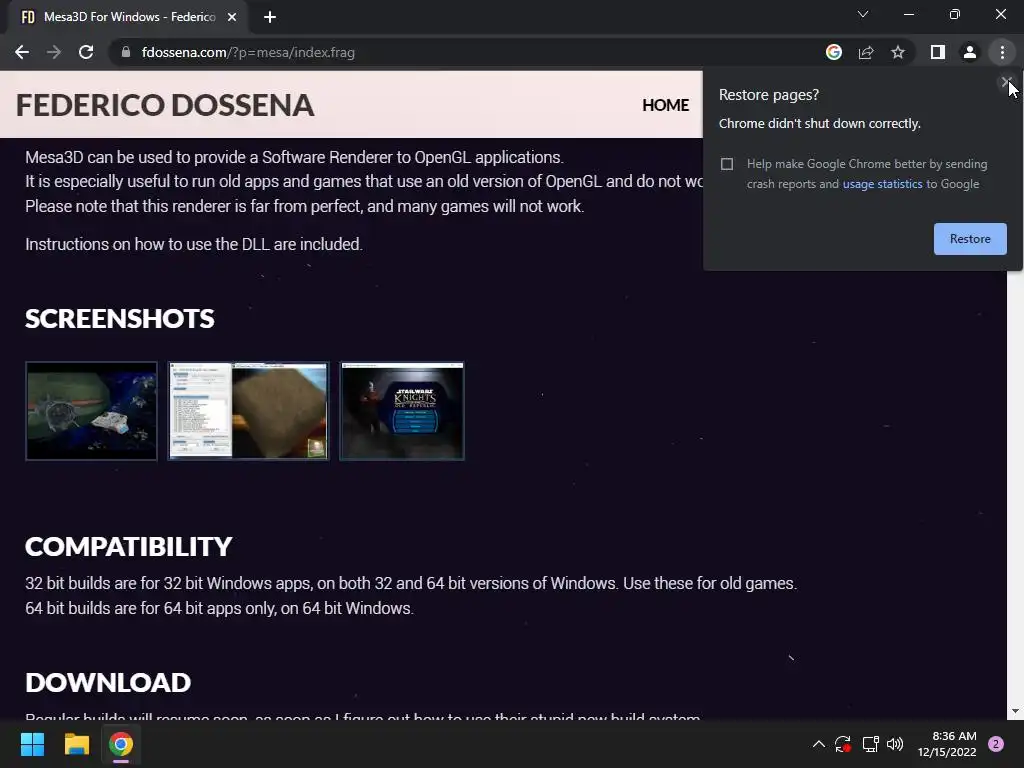This screenshot has width=1024, height=768.
Task: Click the 'Restore pages?' title text
Action: point(769,95)
